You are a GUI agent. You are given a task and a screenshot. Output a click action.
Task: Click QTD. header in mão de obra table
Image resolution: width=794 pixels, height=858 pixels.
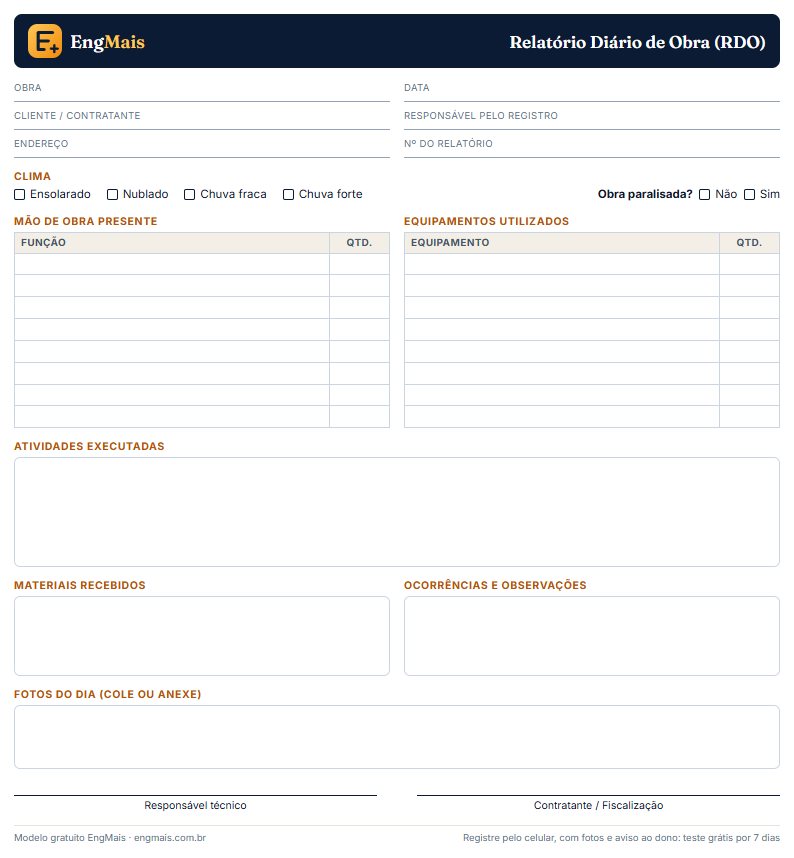point(359,242)
